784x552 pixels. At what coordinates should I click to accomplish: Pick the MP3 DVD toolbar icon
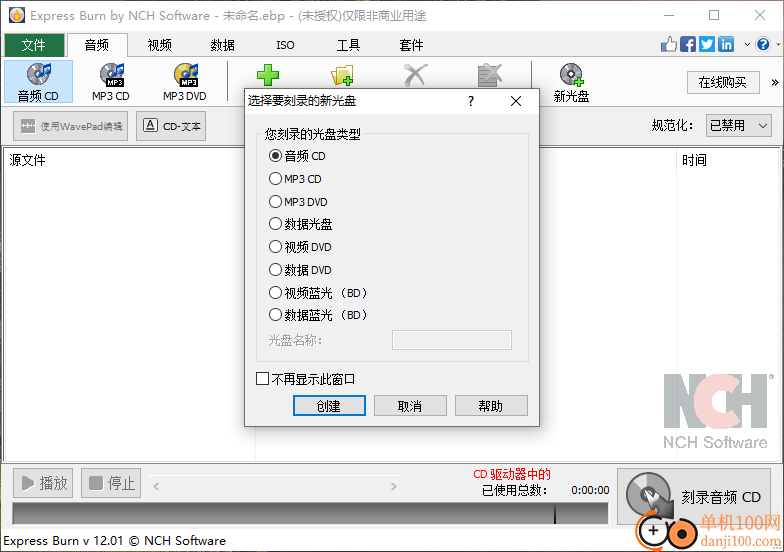(x=185, y=82)
